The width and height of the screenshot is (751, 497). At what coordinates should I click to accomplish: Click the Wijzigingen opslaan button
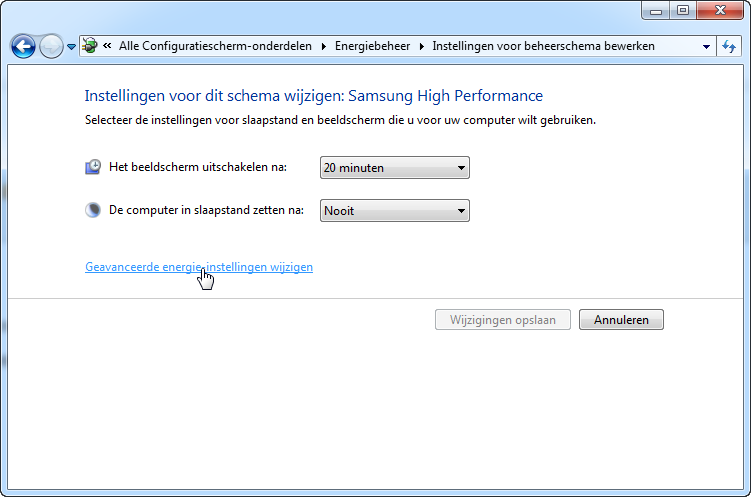click(x=503, y=319)
